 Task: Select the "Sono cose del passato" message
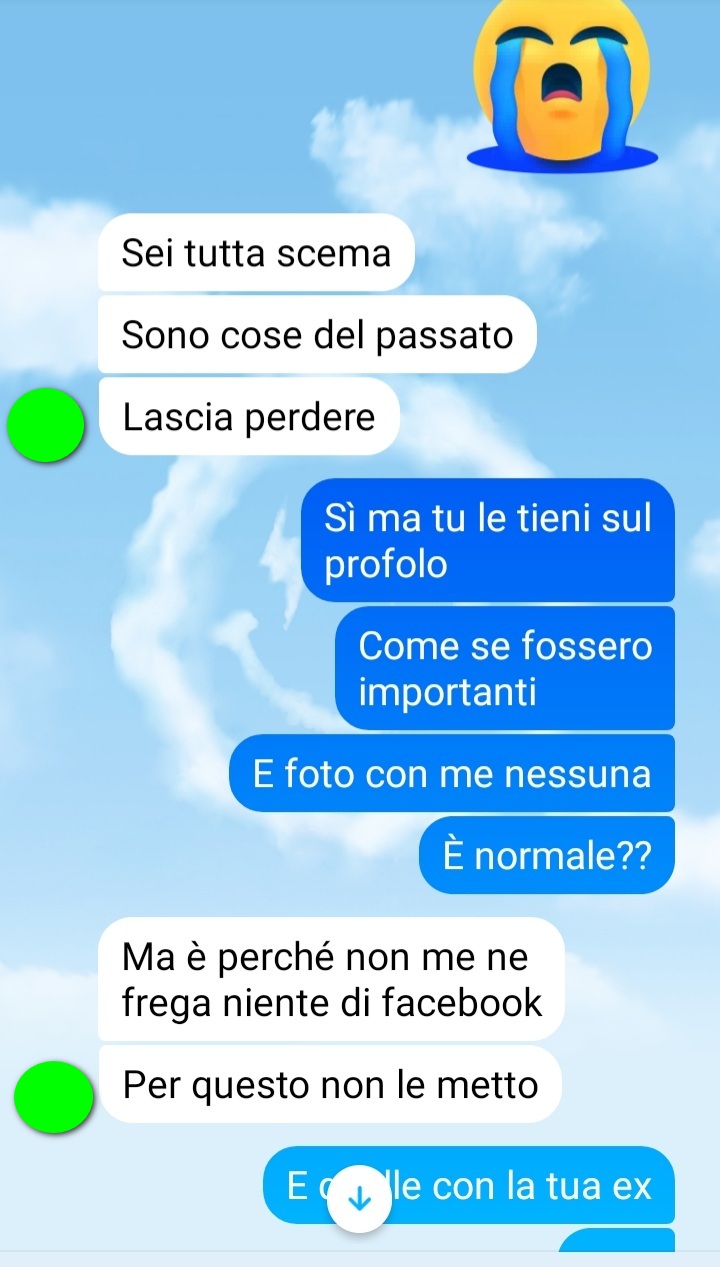[x=317, y=335]
